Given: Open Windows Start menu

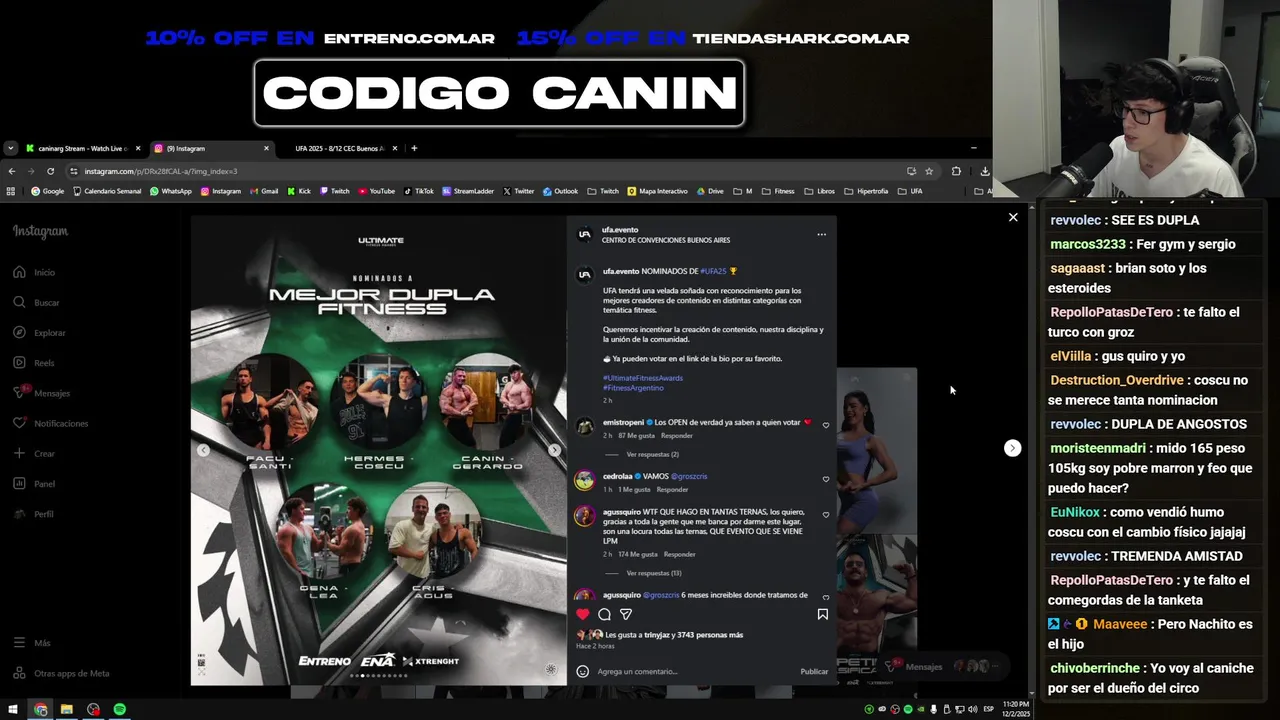Looking at the screenshot, I should click(x=13, y=709).
